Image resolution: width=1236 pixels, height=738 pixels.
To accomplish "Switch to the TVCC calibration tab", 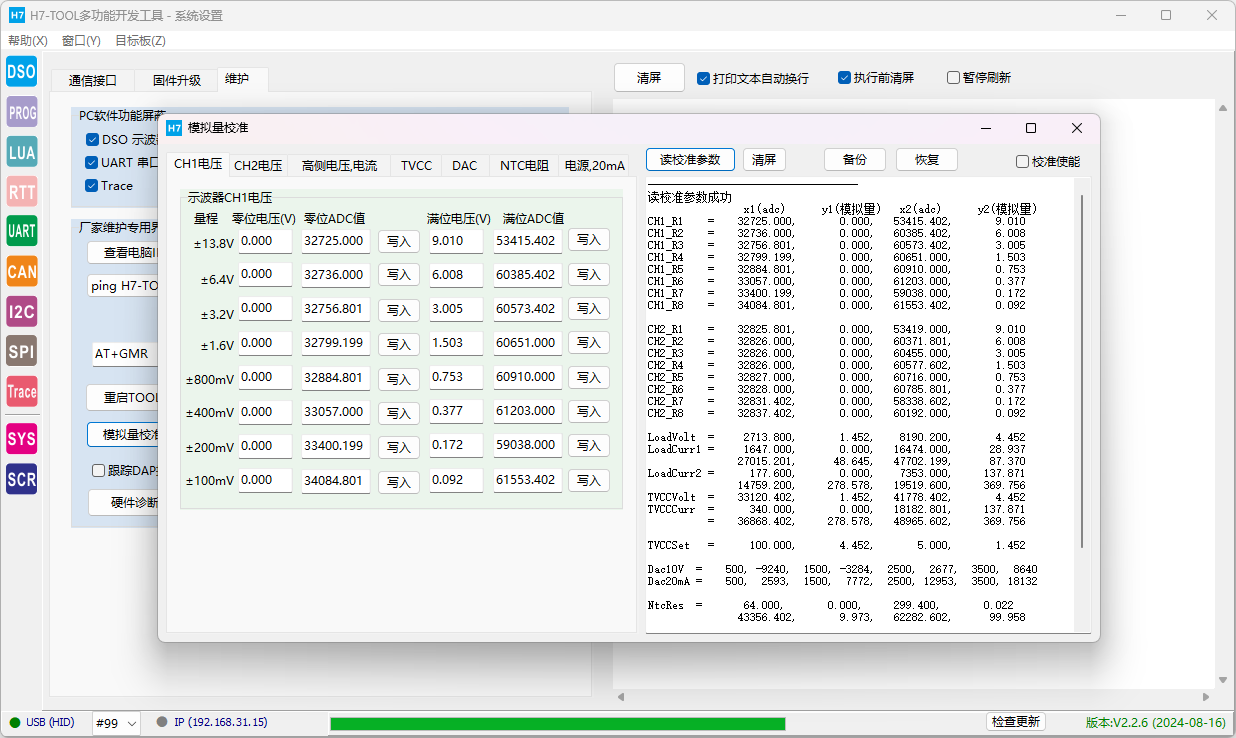I will [x=416, y=165].
